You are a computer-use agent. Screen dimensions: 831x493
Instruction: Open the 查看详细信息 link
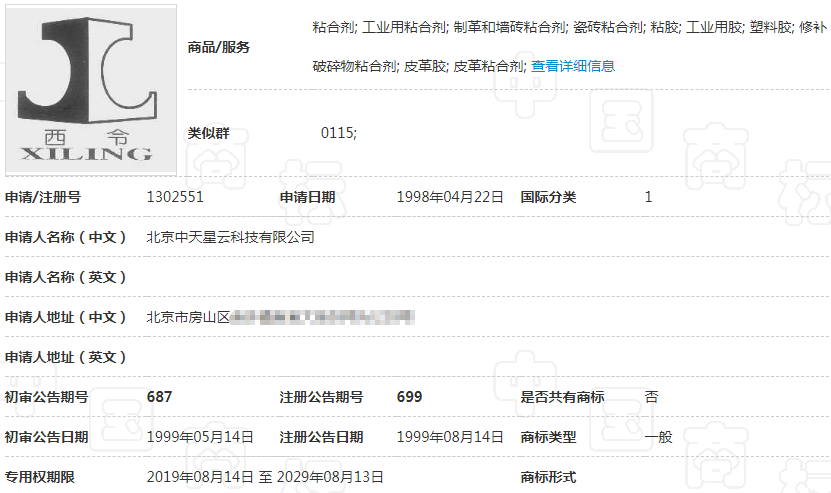(x=573, y=66)
